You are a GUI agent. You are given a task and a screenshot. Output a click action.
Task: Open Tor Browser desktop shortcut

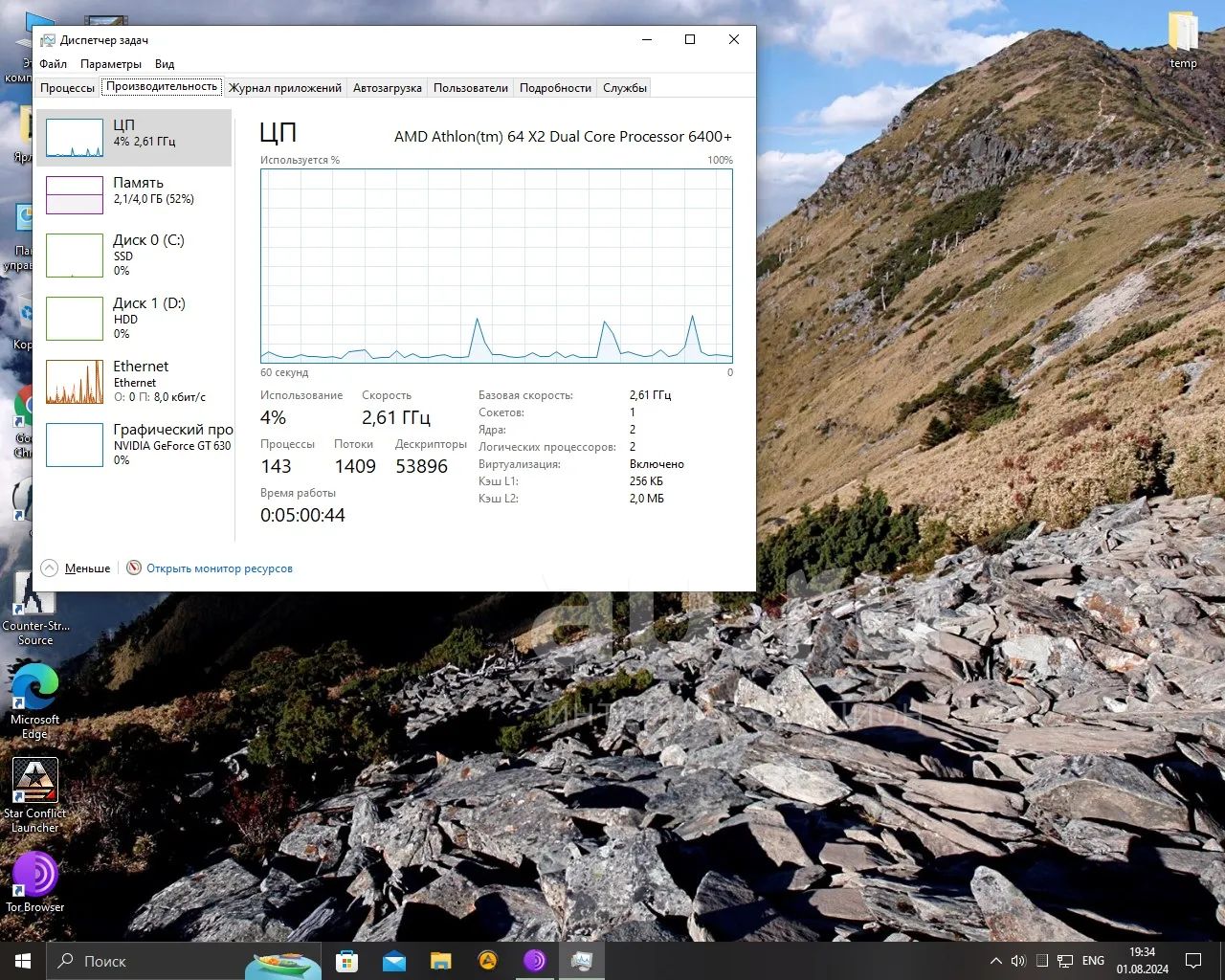coord(35,879)
